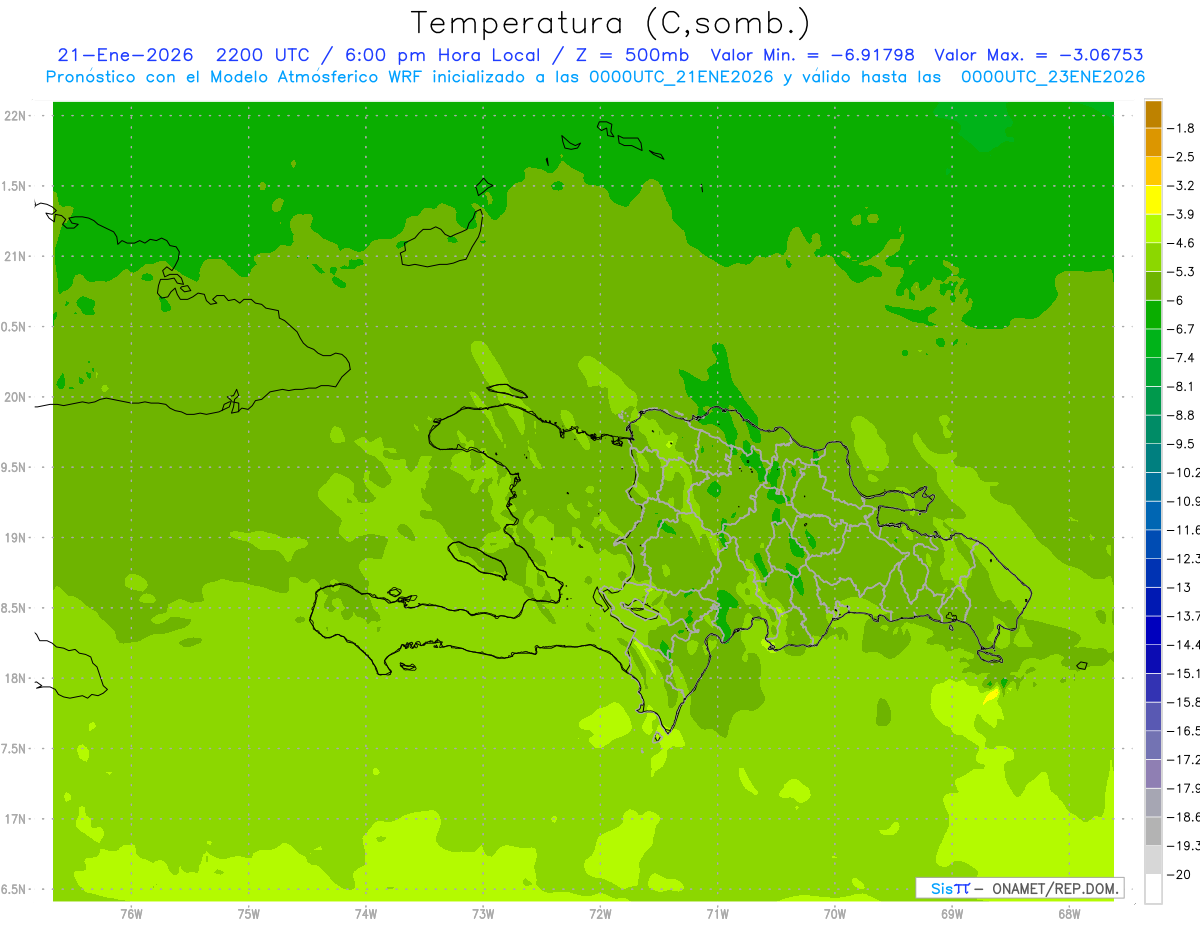Click the '22N' latitude axis label

click(16, 116)
